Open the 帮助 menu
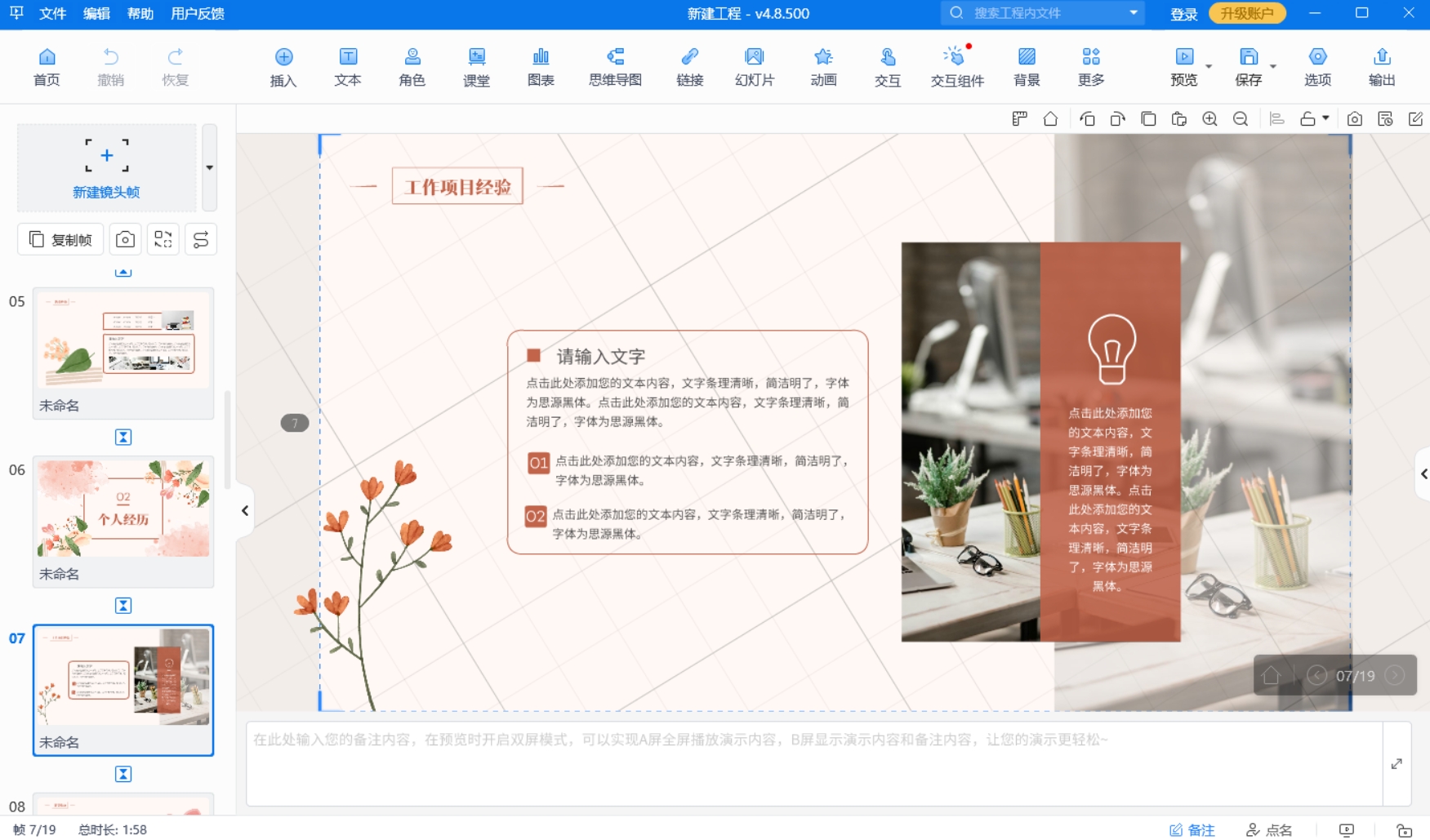Screen dimensions: 1430x840 (x=140, y=14)
